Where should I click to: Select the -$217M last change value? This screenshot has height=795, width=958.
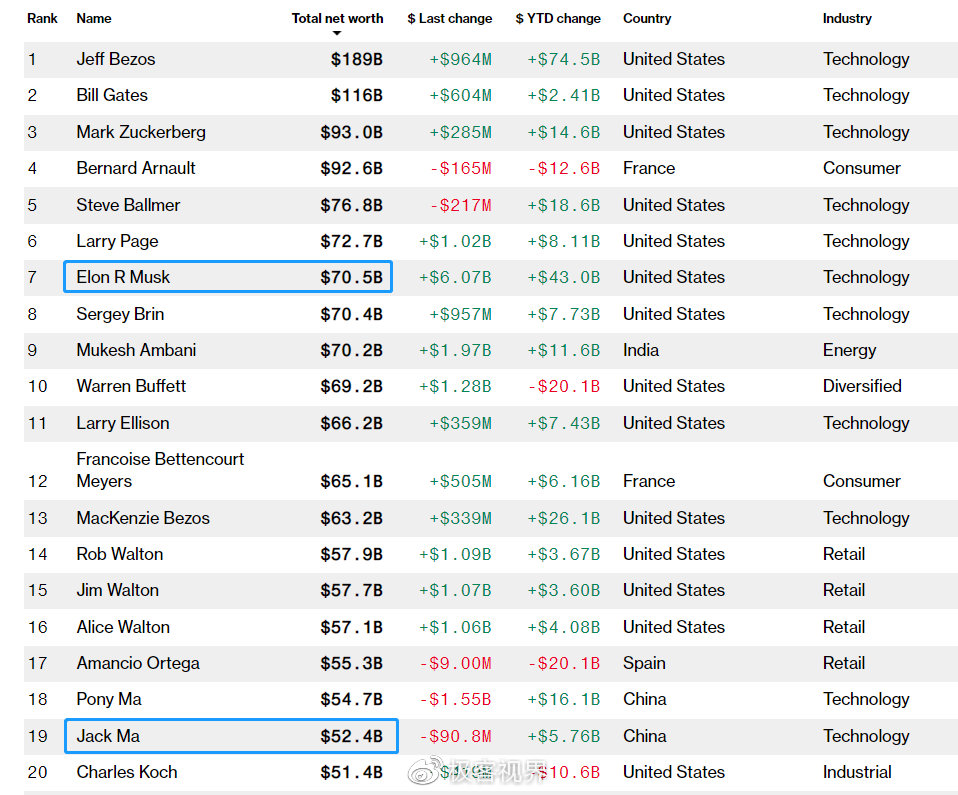point(461,205)
